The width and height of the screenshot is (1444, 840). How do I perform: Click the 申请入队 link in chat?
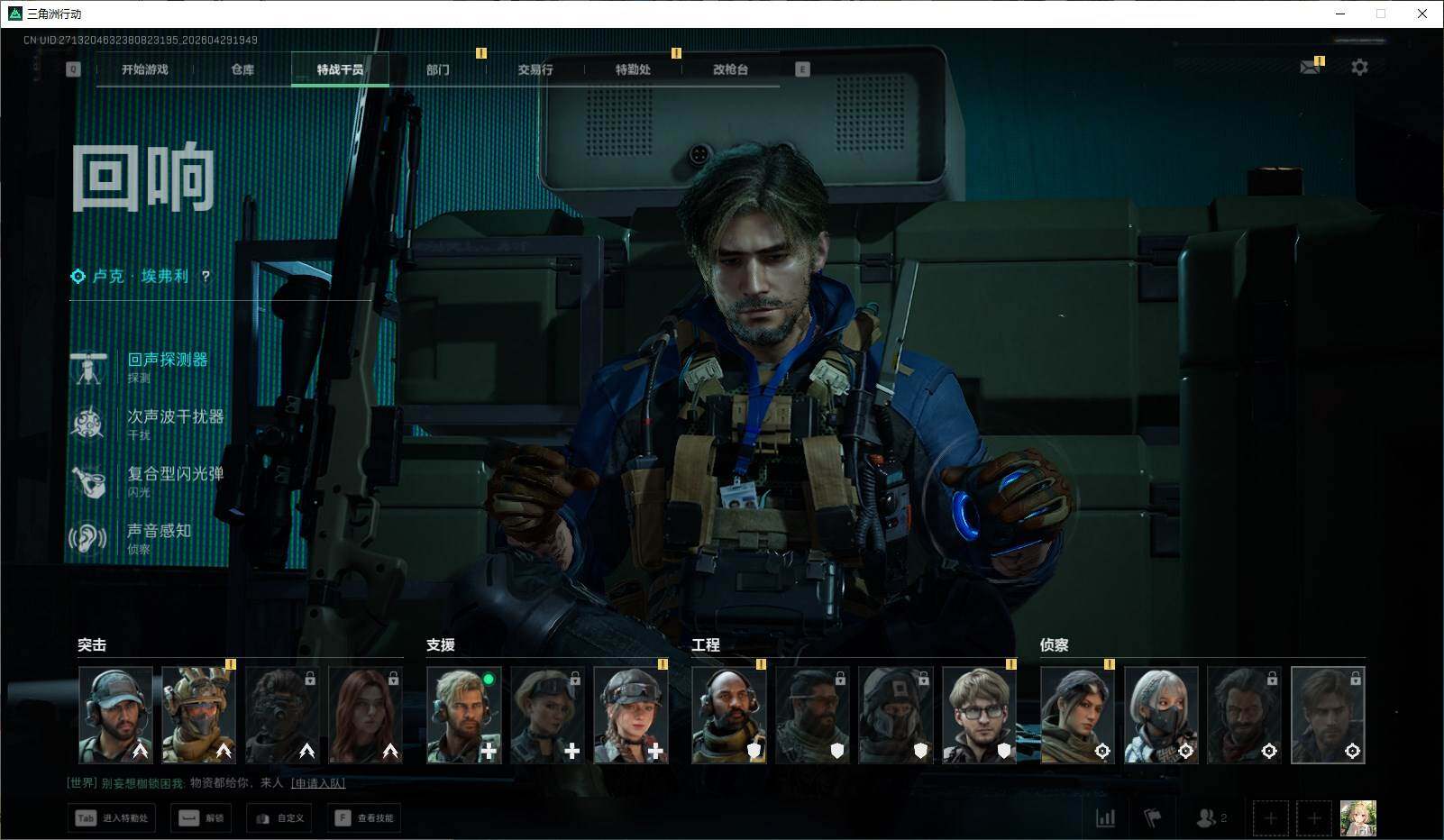click(318, 783)
